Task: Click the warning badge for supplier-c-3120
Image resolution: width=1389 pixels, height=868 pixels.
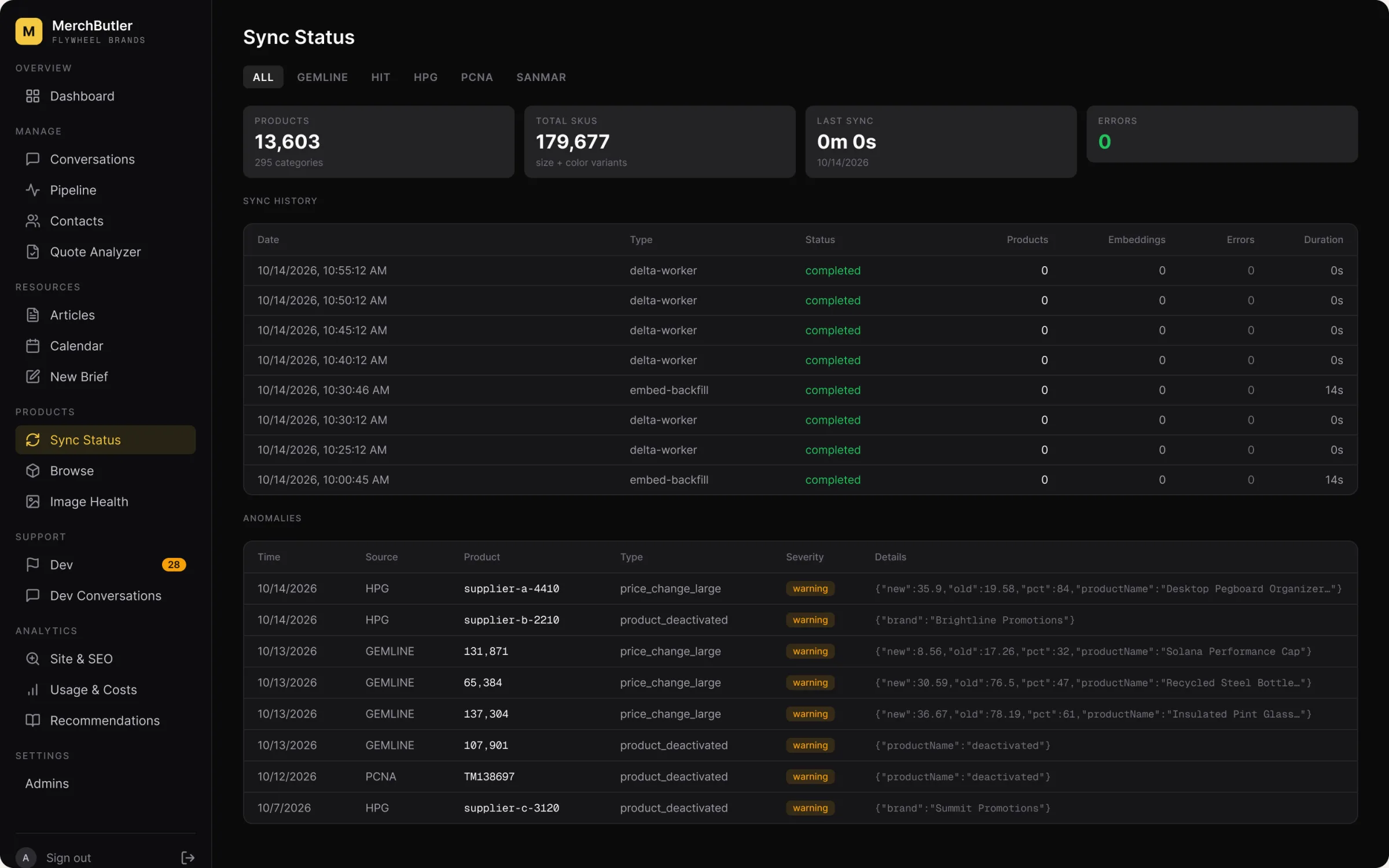Action: click(810, 808)
